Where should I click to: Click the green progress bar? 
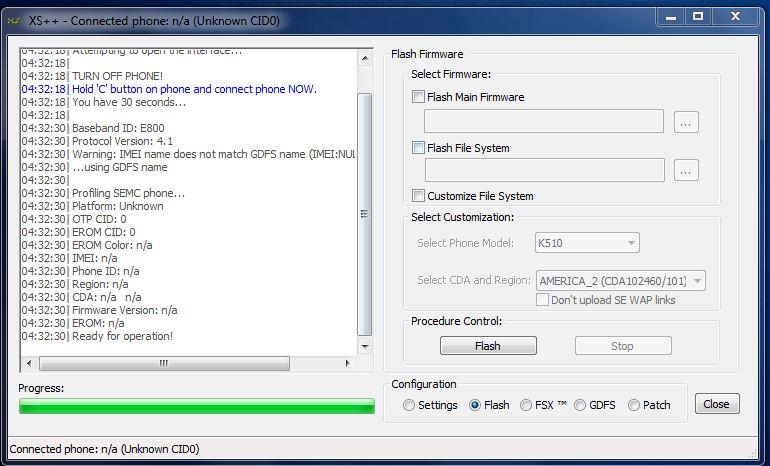(x=197, y=406)
